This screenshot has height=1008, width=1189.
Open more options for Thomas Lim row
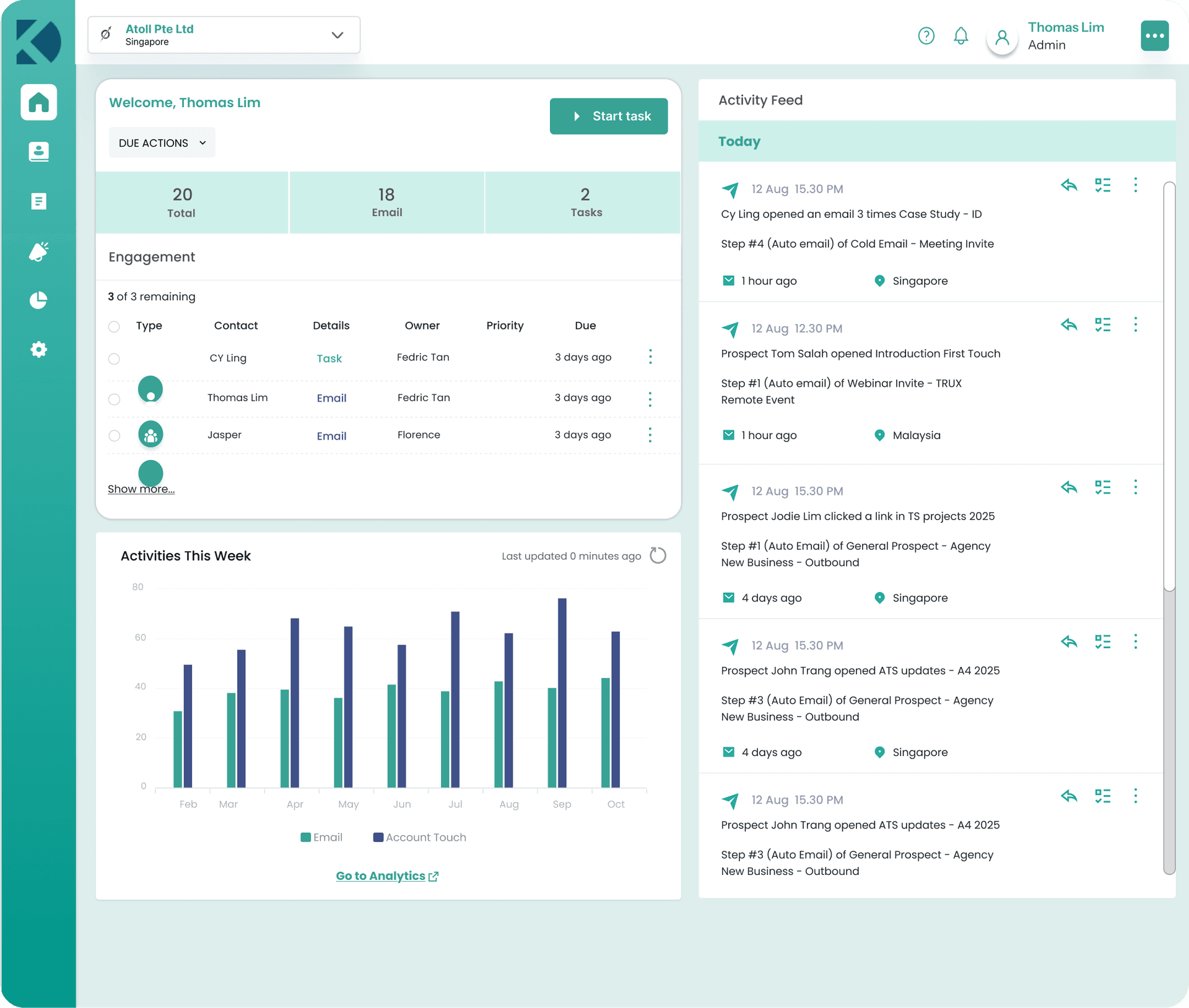coord(650,399)
